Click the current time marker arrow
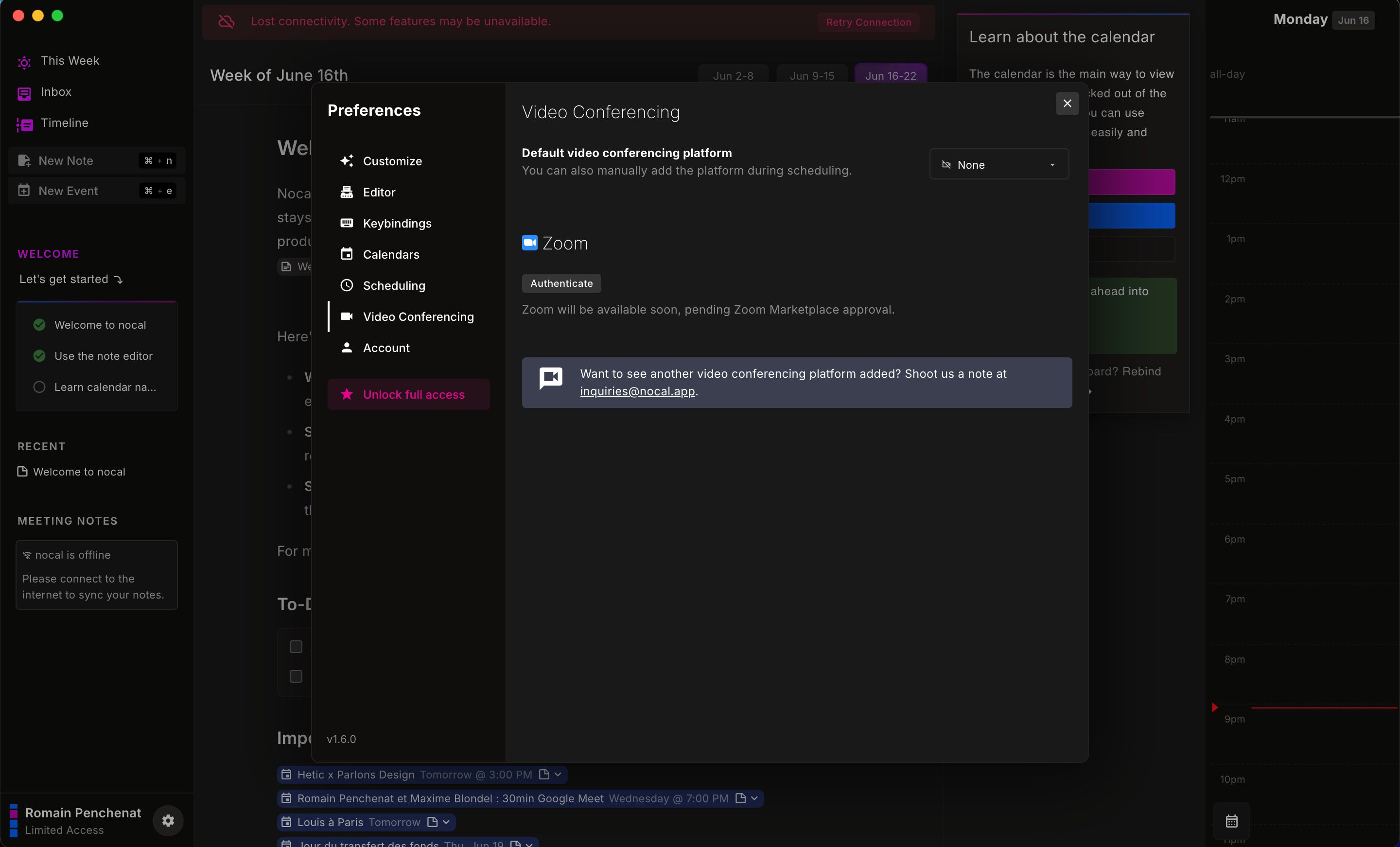This screenshot has width=1400, height=847. (1215, 707)
